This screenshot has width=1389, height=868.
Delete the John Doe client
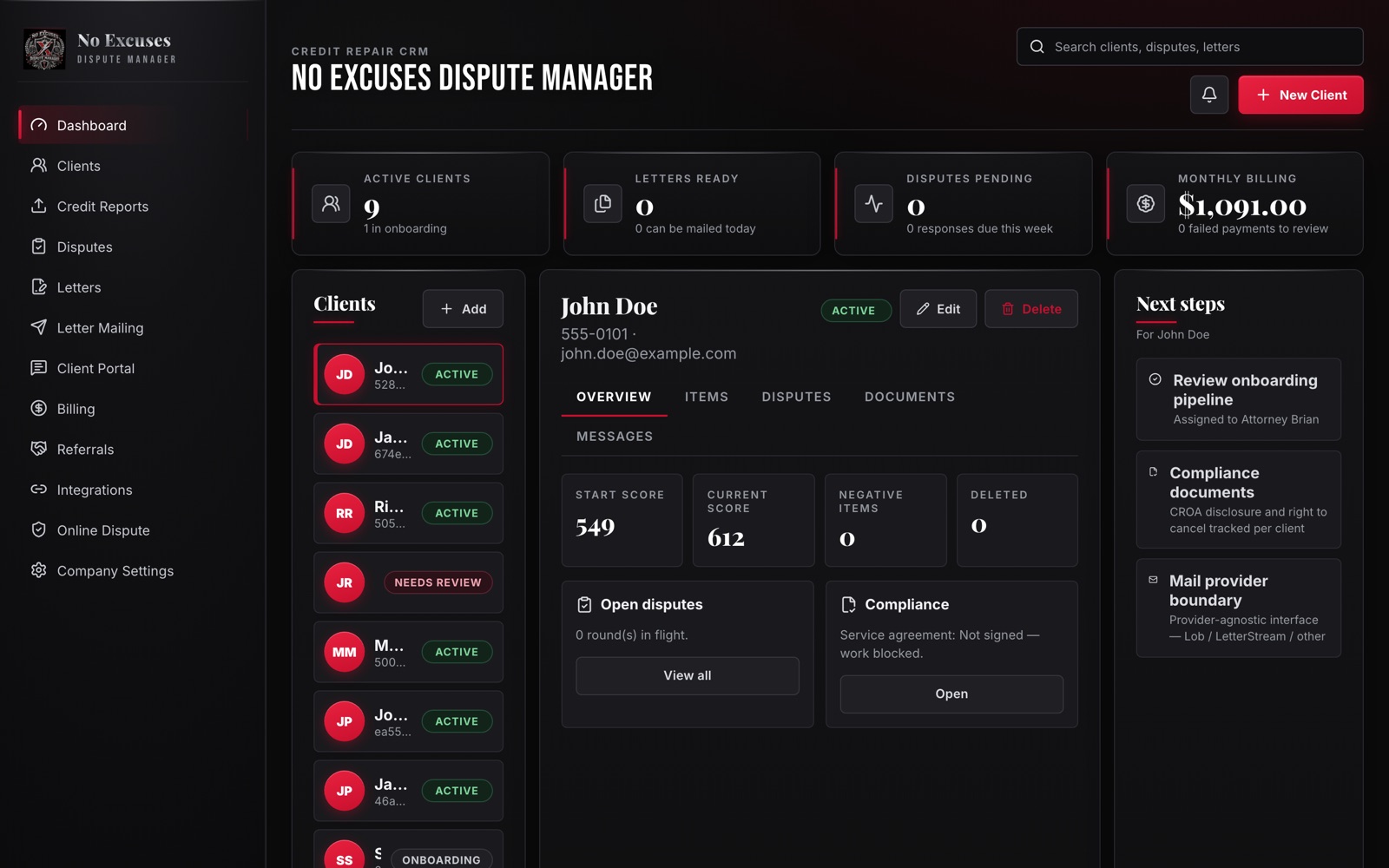click(x=1031, y=309)
